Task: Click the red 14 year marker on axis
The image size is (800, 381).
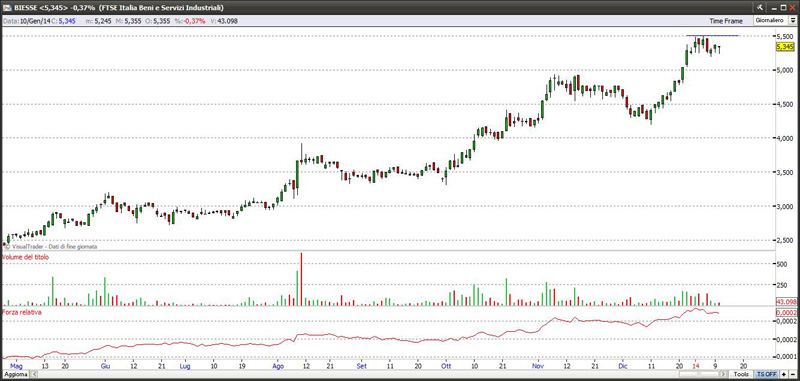Action: 695,366
